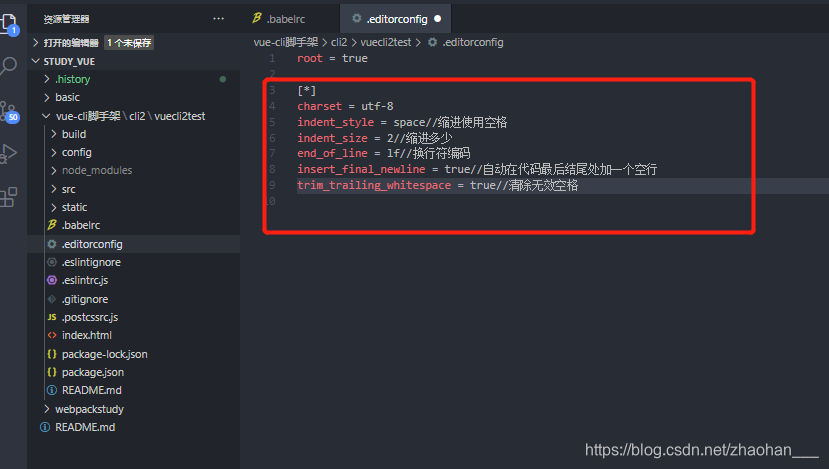This screenshot has width=829, height=469.
Task: Switch to the .babelrc tab
Action: pos(290,19)
